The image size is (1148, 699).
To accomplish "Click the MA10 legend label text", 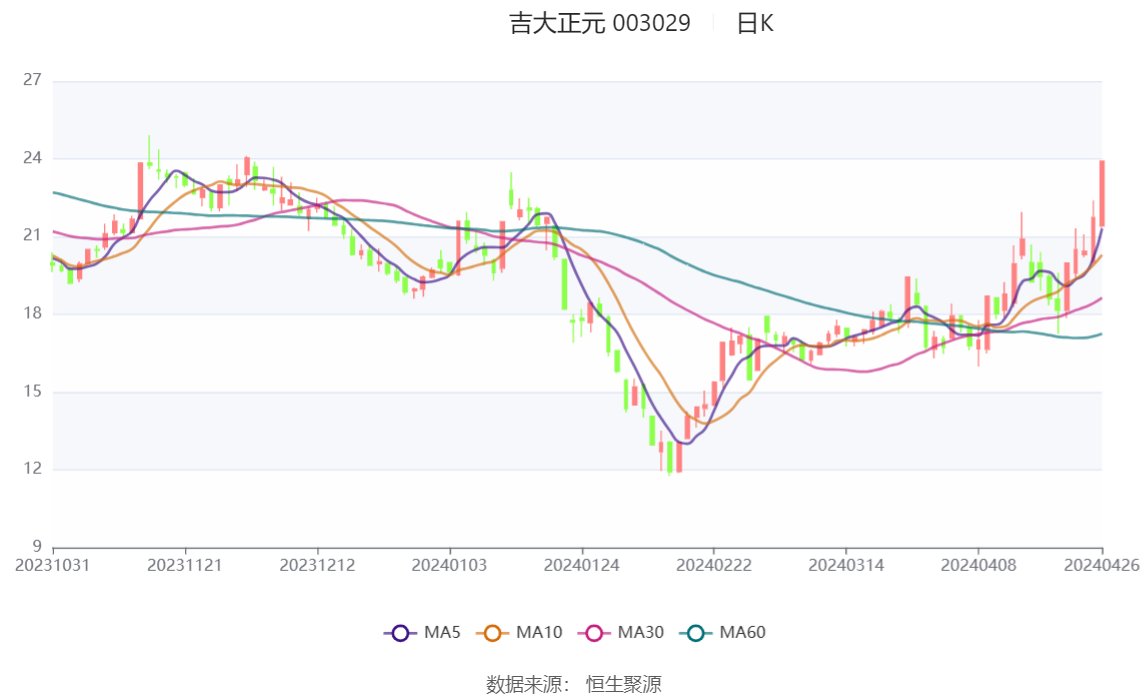I will [539, 632].
